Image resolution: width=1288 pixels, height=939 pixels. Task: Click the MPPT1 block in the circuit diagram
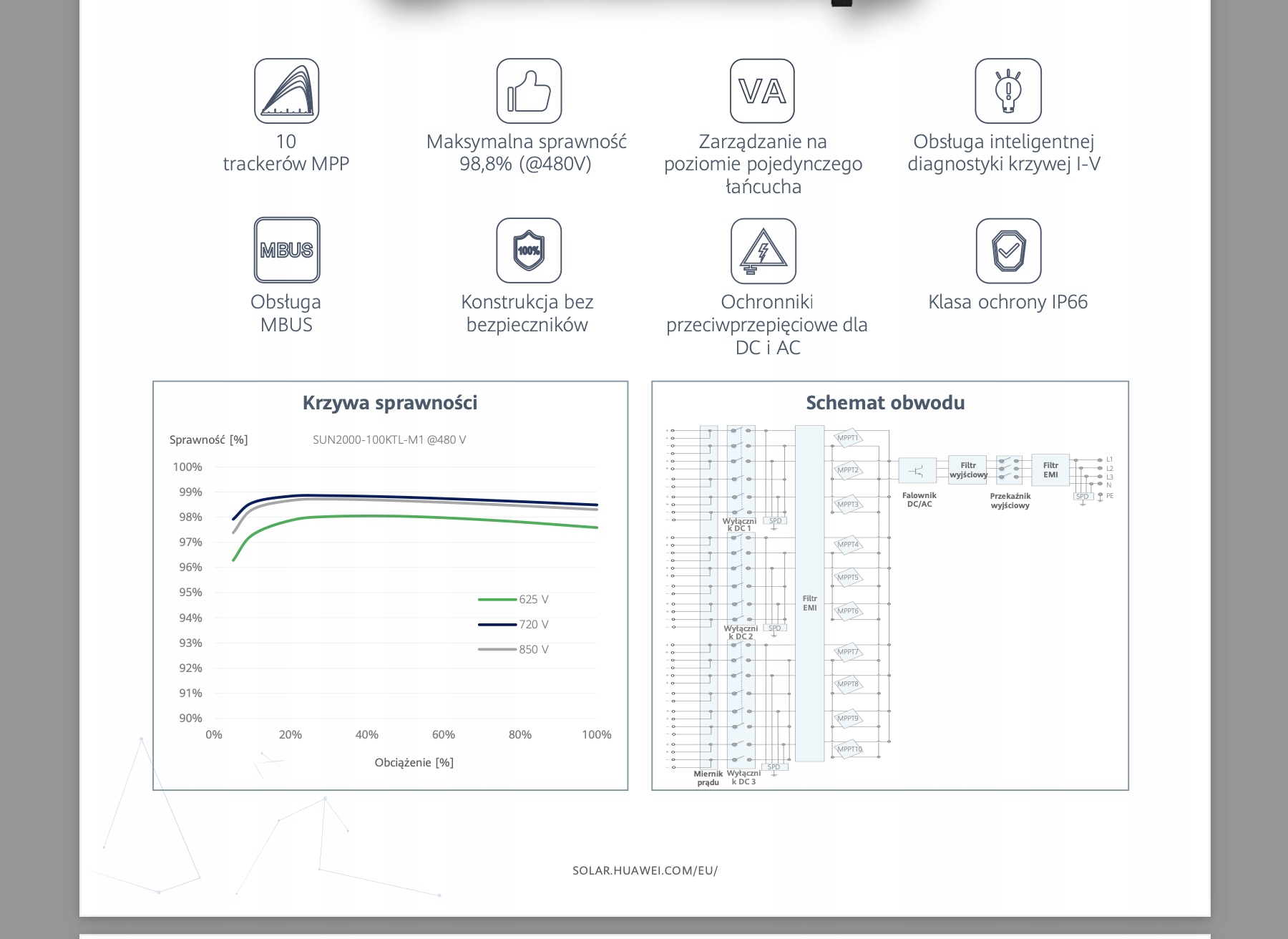click(x=848, y=438)
